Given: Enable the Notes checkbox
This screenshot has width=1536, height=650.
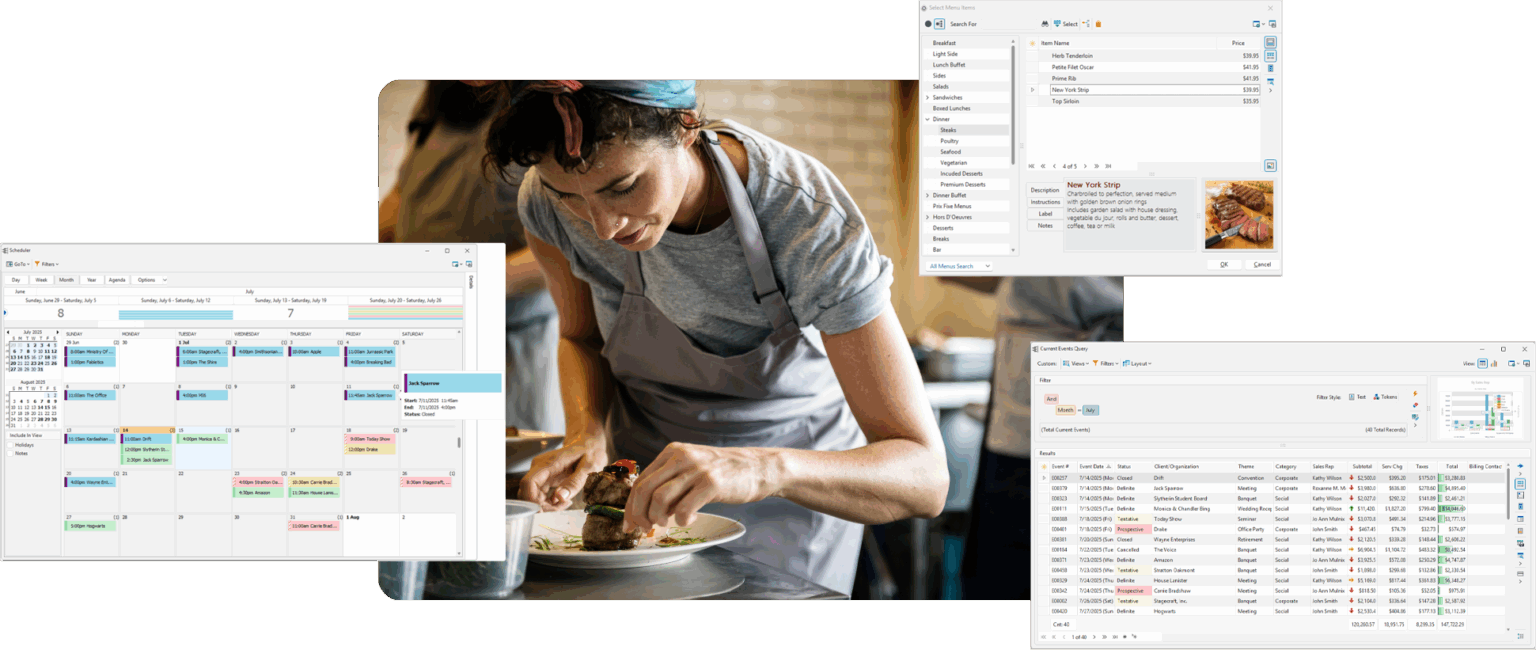Looking at the screenshot, I should point(11,453).
